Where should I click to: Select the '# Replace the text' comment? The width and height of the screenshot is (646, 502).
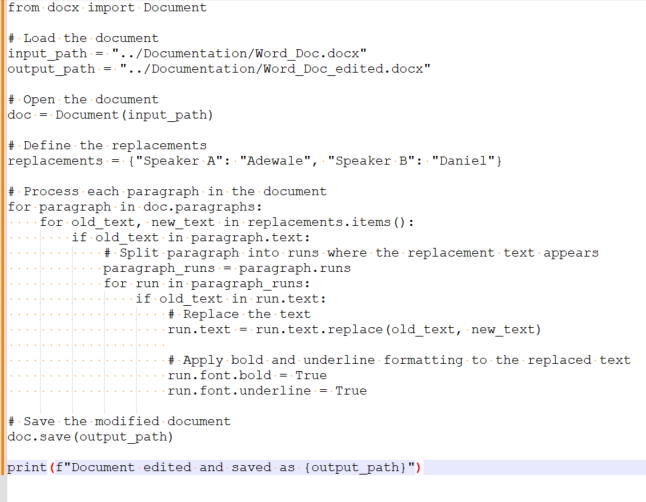pyautogui.click(x=239, y=314)
